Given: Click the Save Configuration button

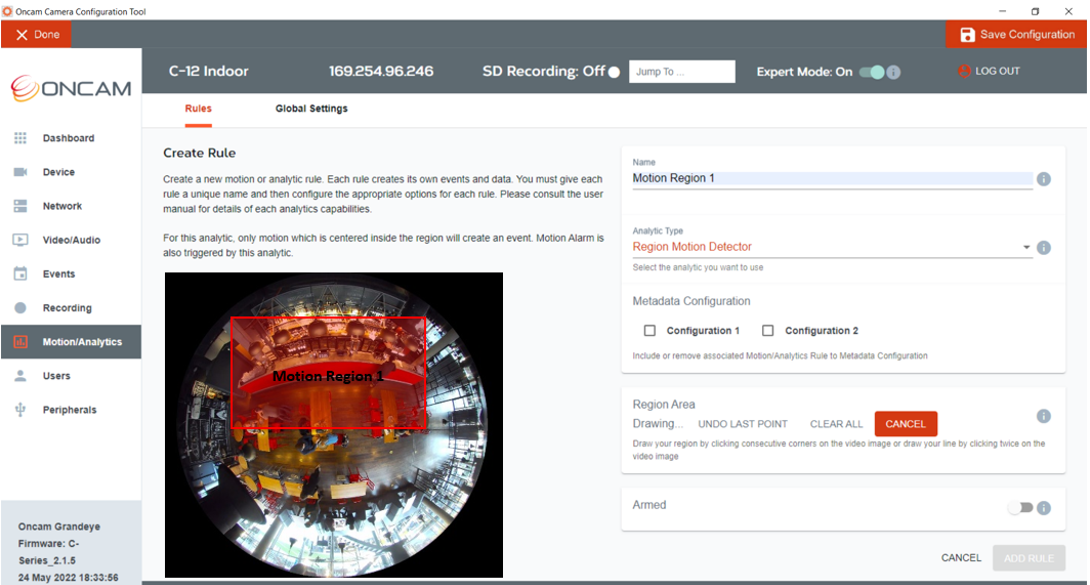Looking at the screenshot, I should point(1017,35).
